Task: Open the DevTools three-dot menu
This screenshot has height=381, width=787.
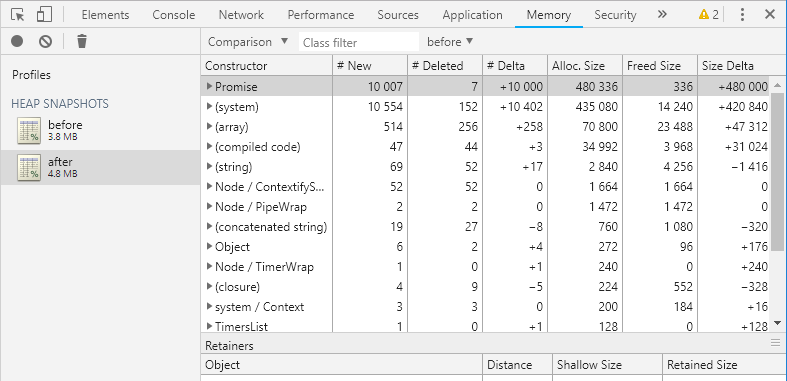Action: [x=742, y=15]
